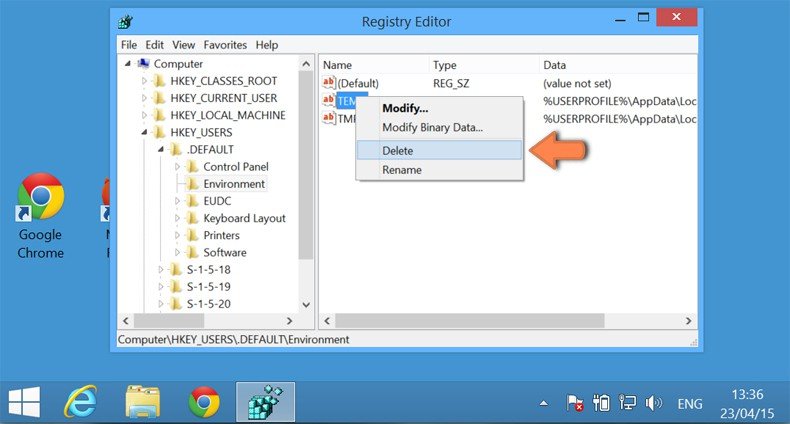Open the File menu

[x=128, y=45]
